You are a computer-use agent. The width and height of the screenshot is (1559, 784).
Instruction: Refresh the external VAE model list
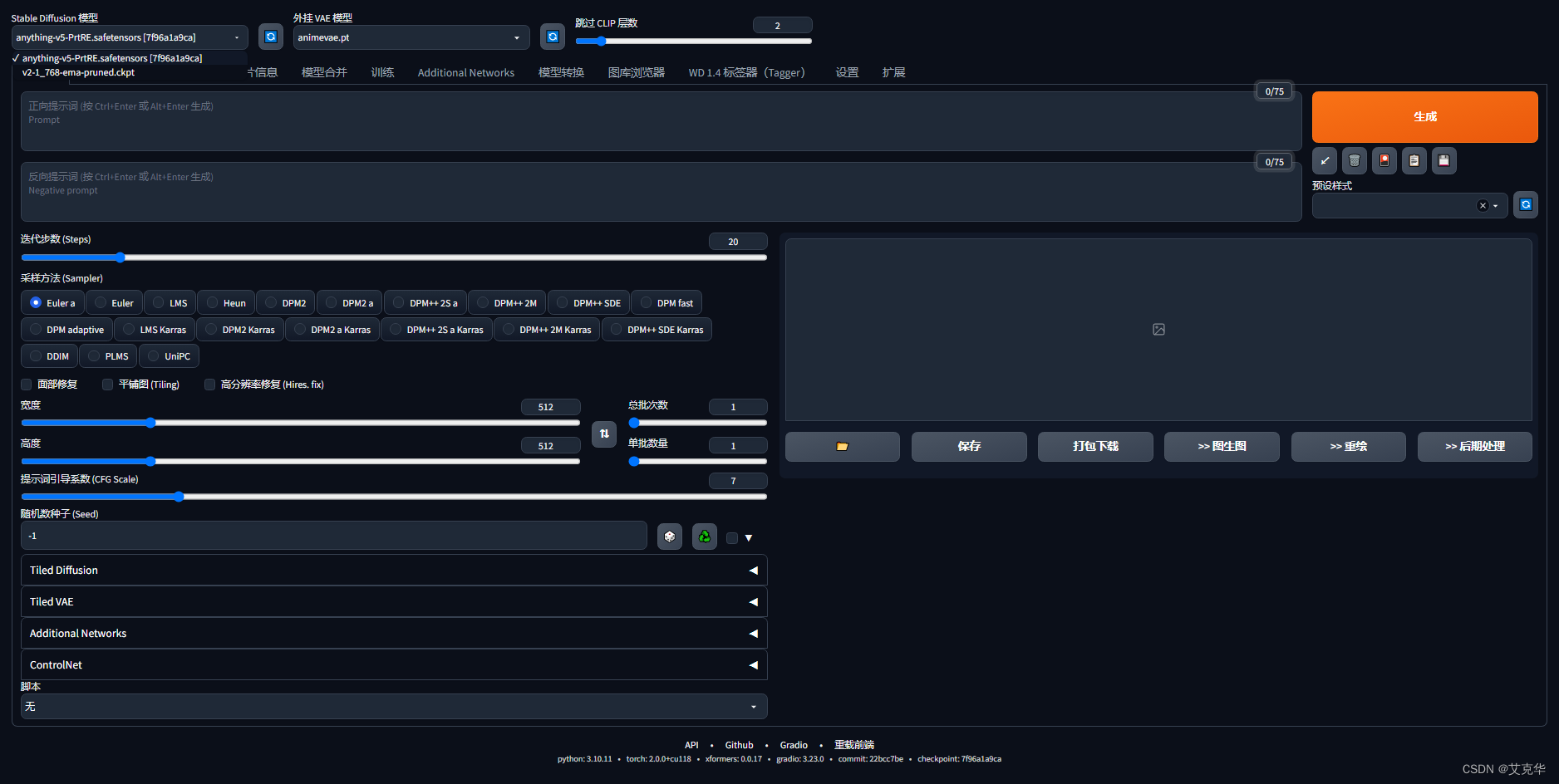553,37
